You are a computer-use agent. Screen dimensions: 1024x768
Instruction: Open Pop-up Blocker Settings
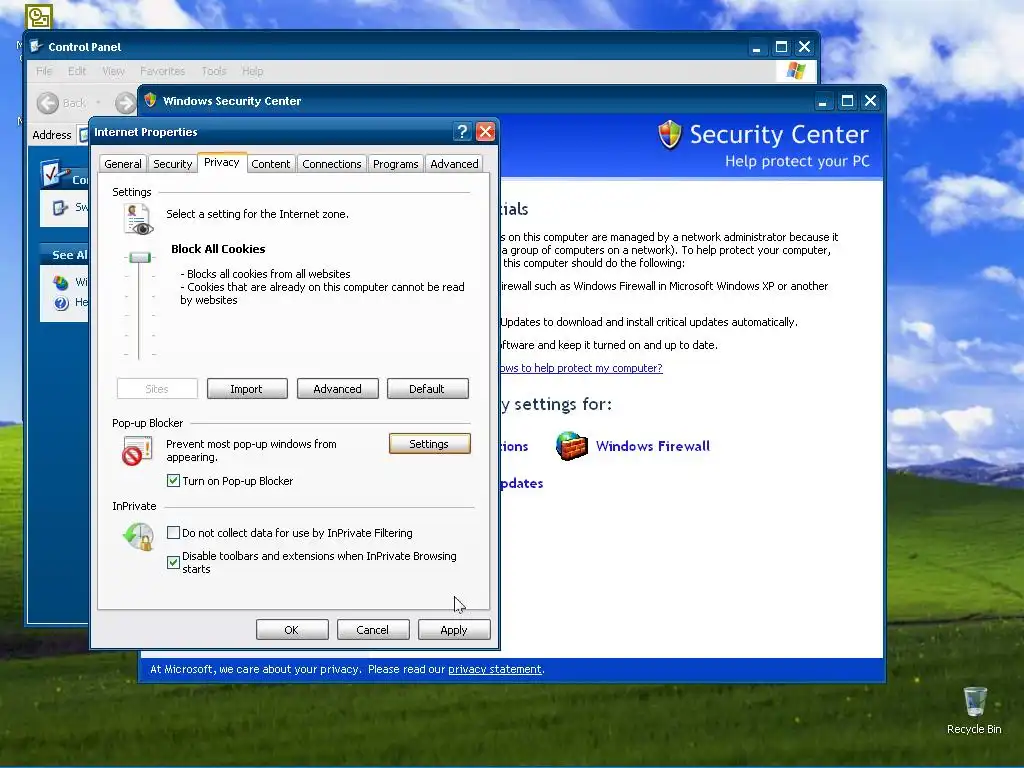429,443
